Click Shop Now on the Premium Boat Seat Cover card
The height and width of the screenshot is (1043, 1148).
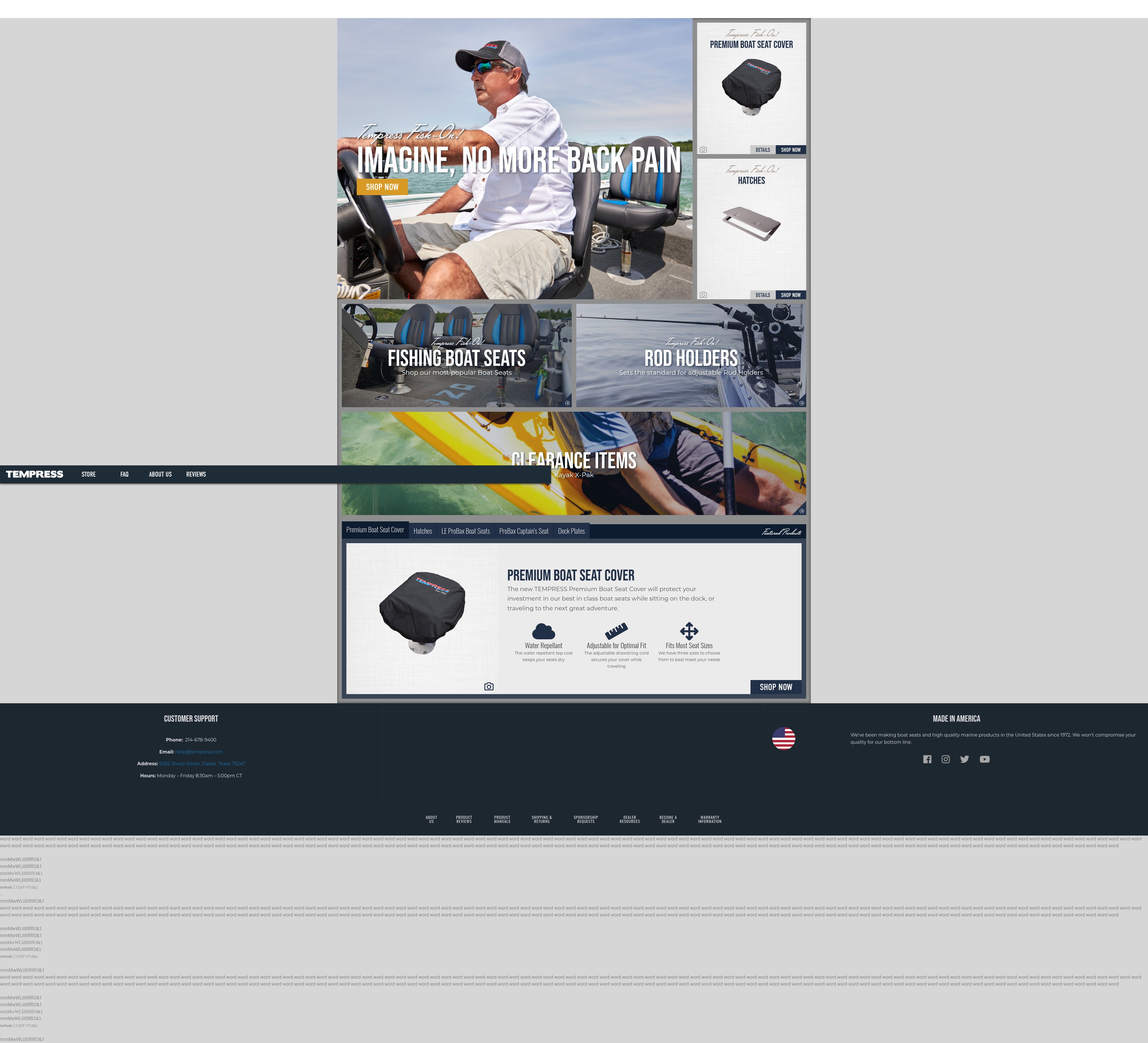[x=790, y=150]
